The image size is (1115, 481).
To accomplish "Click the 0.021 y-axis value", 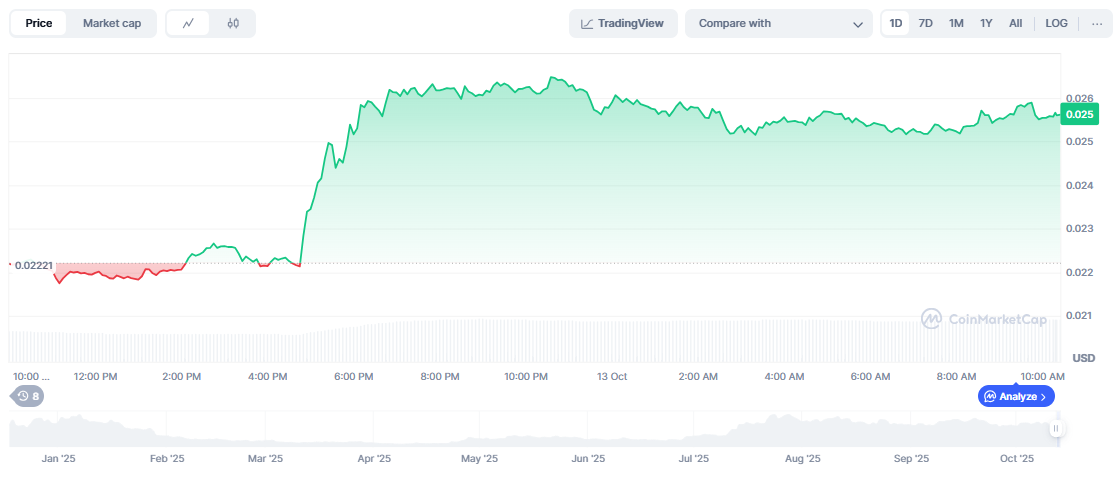I will pyautogui.click(x=1079, y=315).
